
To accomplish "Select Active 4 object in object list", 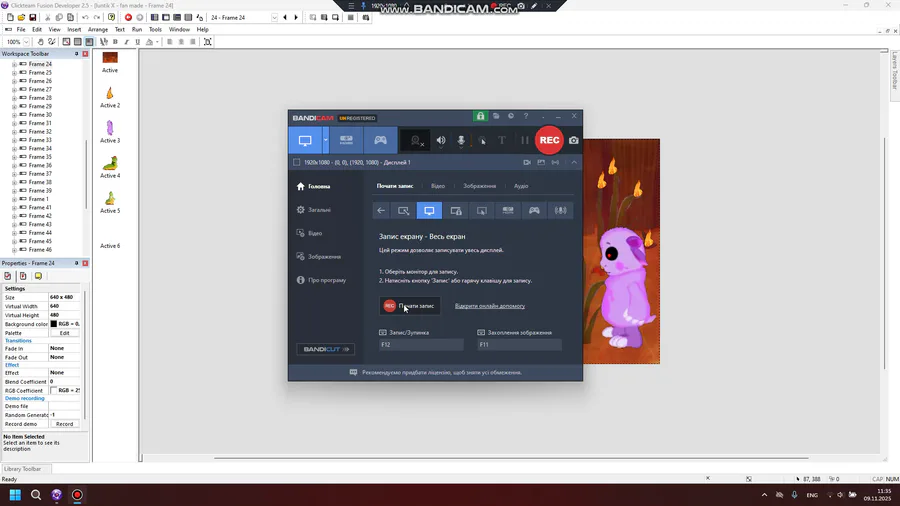I will [110, 167].
